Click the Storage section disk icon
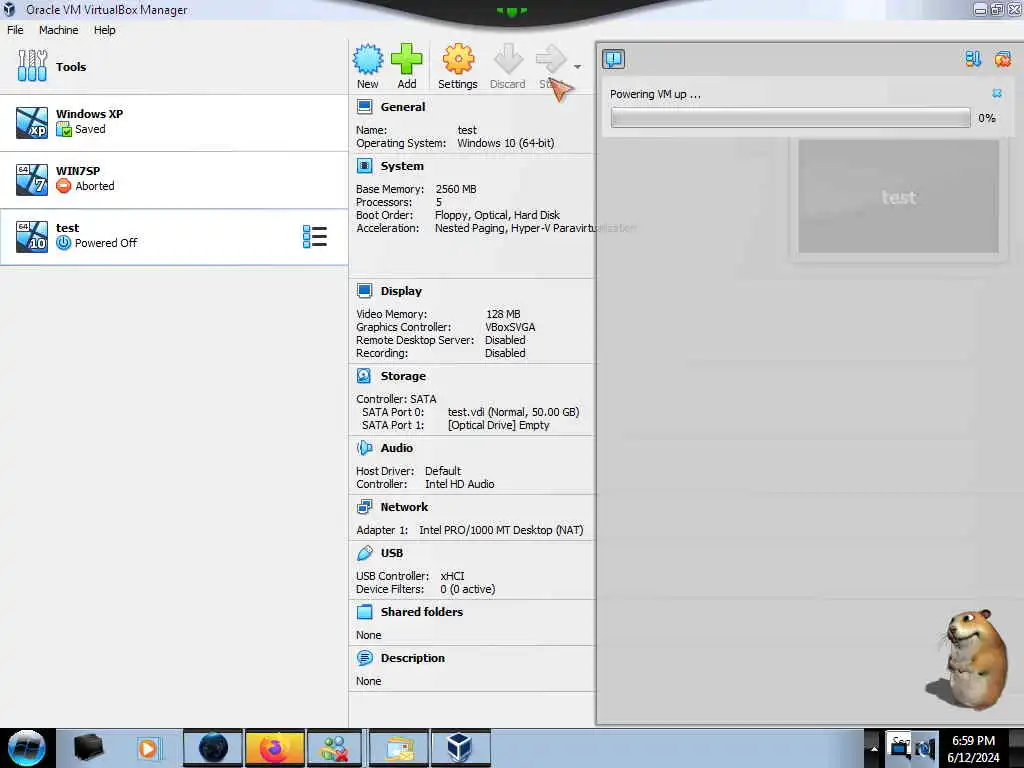 (364, 376)
